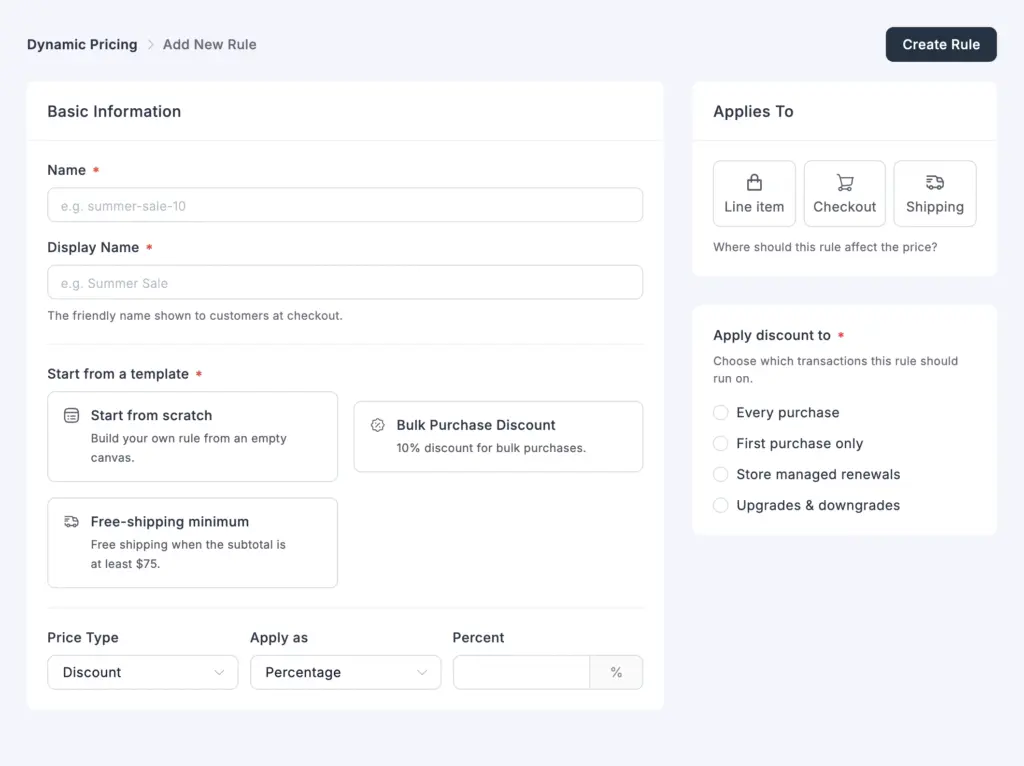This screenshot has width=1024, height=766.
Task: Click the Bulk Purchase Discount badge icon
Action: 377,425
